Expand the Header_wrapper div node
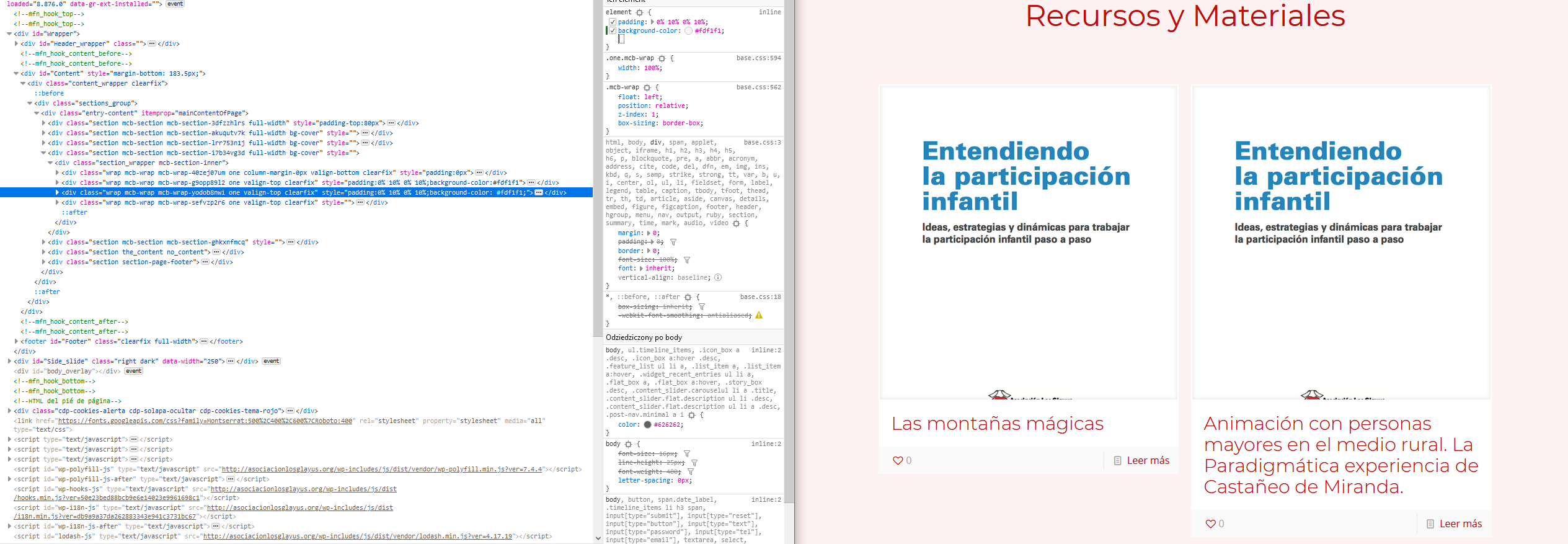This screenshot has width=1568, height=544. point(16,43)
